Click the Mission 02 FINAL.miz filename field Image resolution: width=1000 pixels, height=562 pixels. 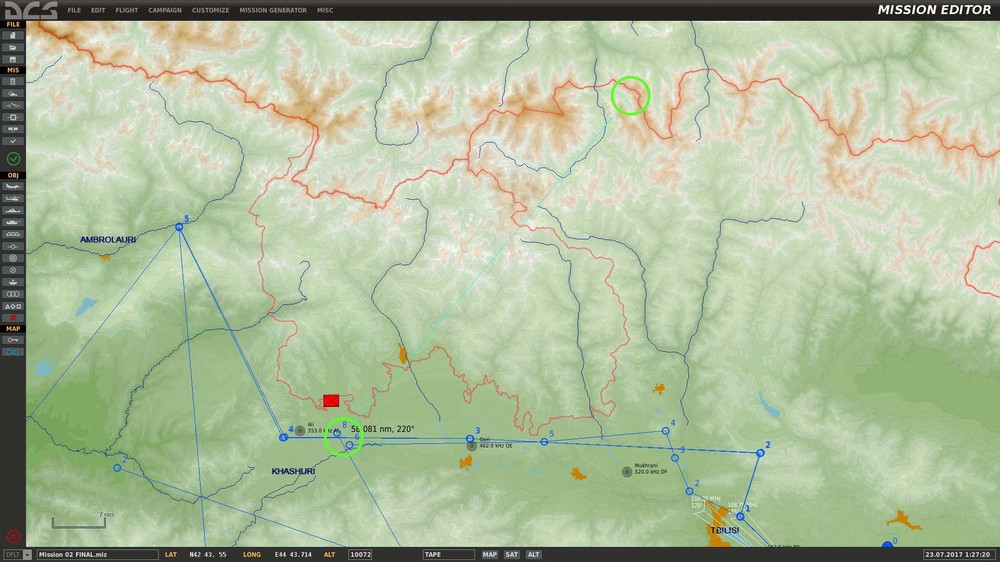98,554
